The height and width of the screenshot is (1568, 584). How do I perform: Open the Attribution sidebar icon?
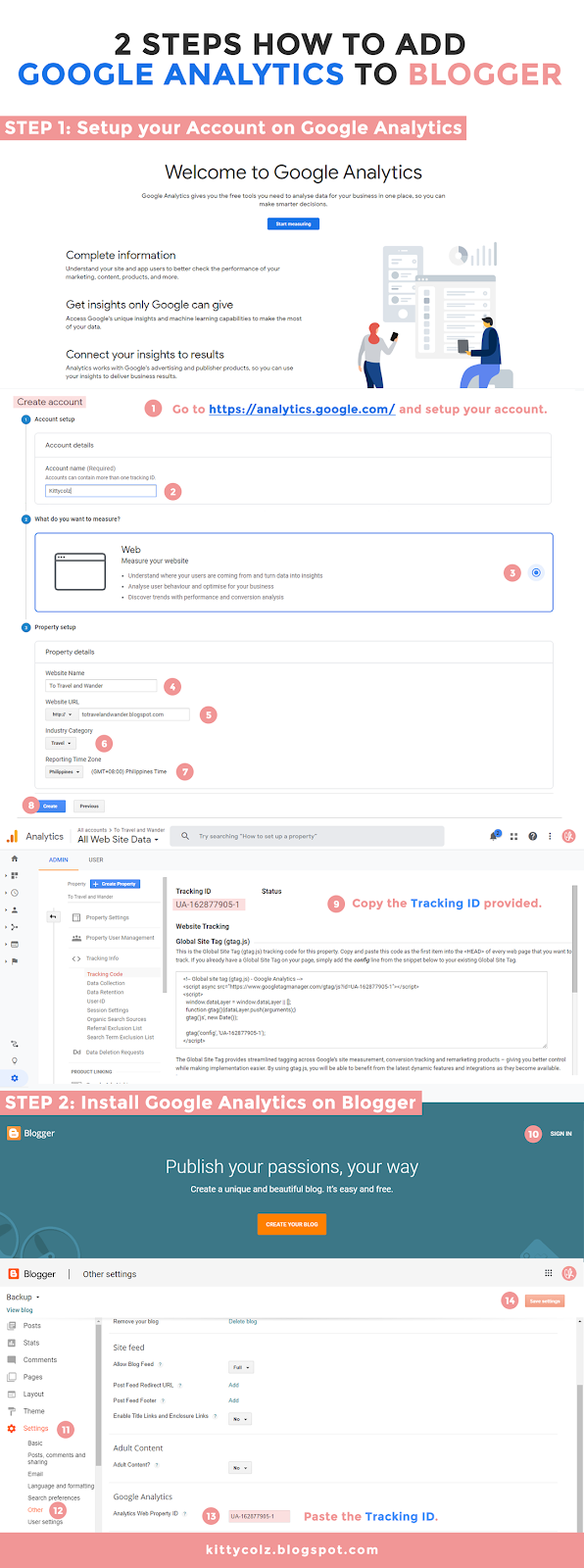(x=14, y=1044)
